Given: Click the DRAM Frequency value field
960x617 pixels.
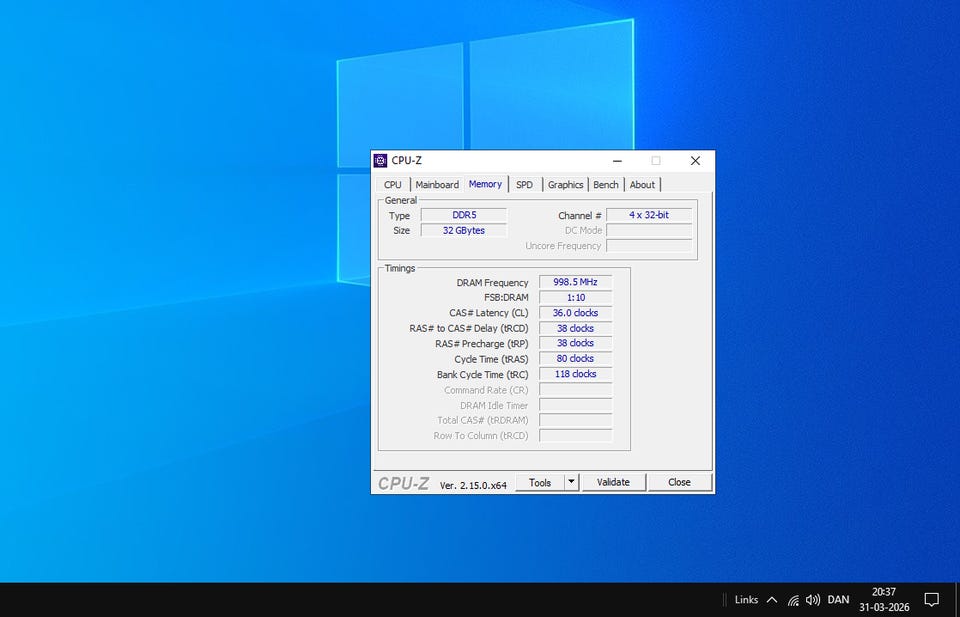Looking at the screenshot, I should [x=575, y=283].
